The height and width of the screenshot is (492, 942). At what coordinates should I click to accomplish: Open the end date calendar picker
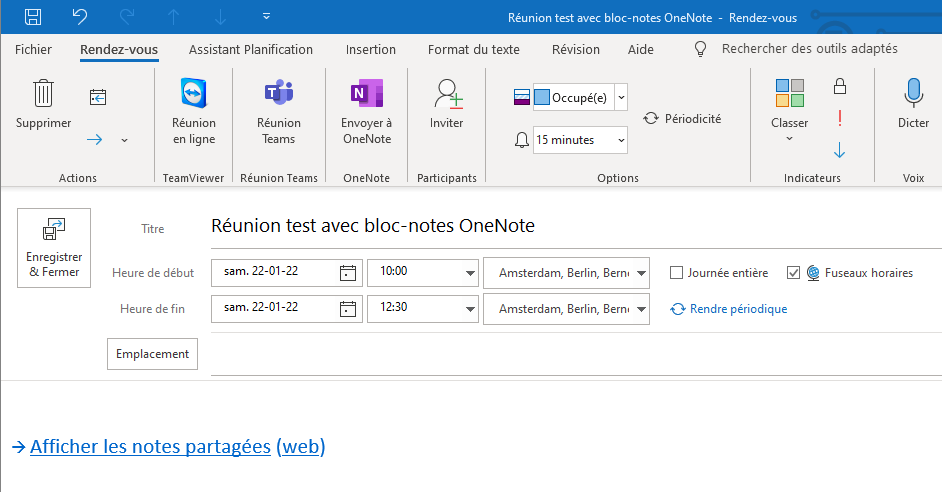click(348, 309)
